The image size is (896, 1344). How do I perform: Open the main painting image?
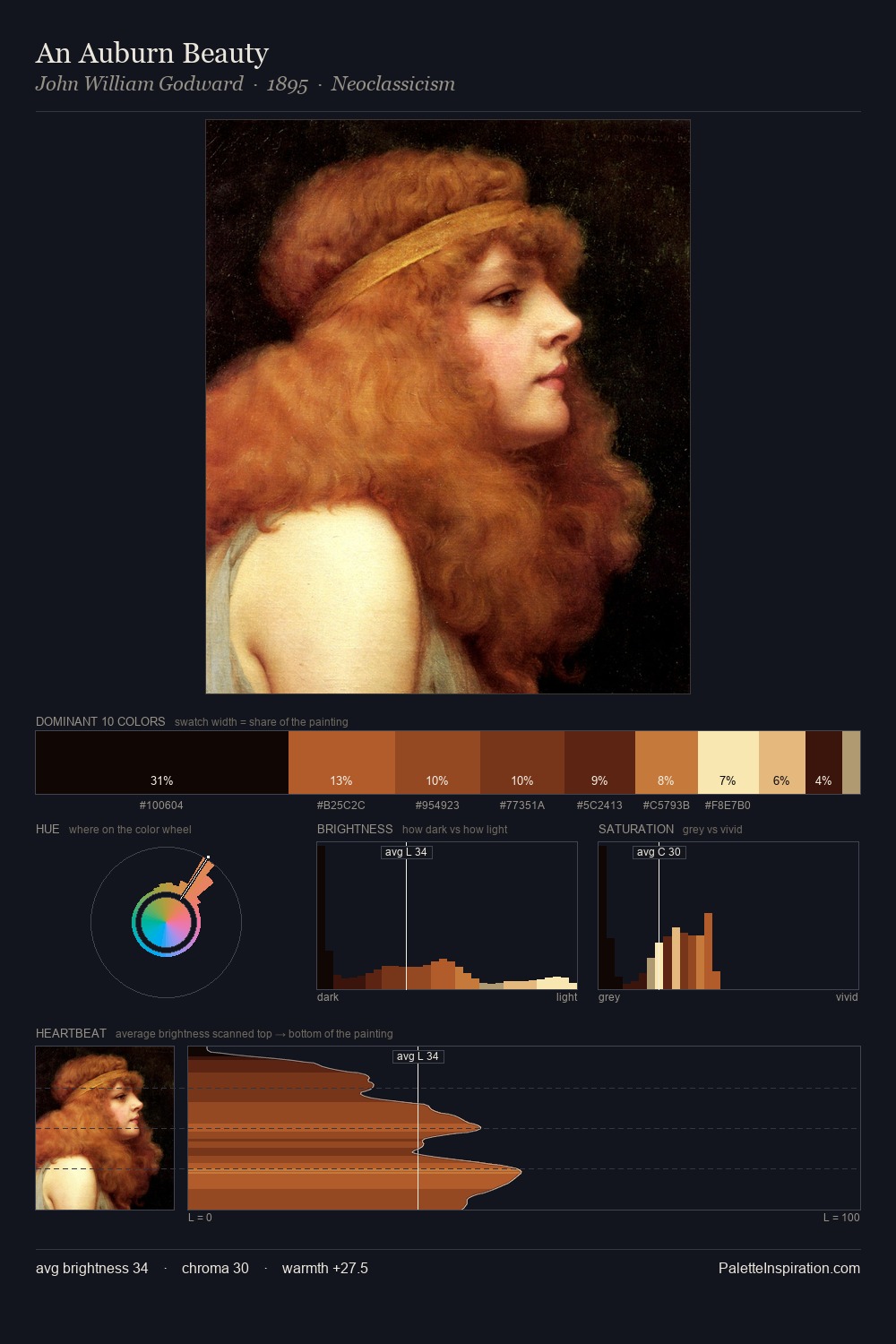click(448, 407)
